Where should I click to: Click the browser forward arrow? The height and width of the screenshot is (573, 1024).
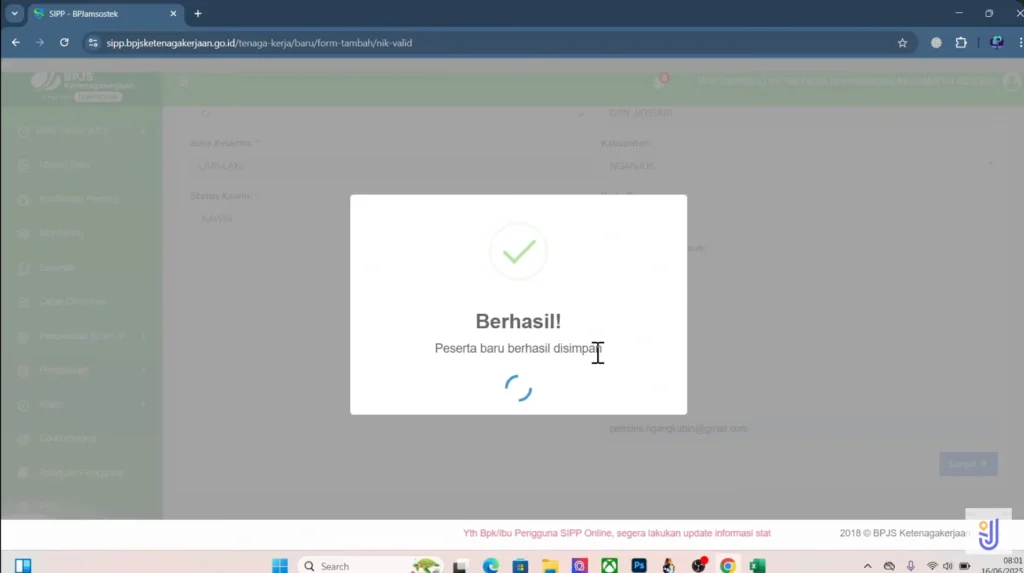coord(40,42)
